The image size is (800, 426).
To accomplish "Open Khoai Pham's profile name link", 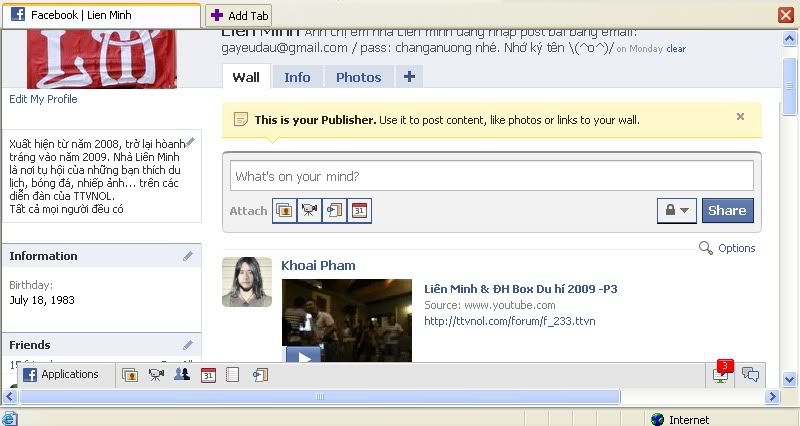I will 318,265.
